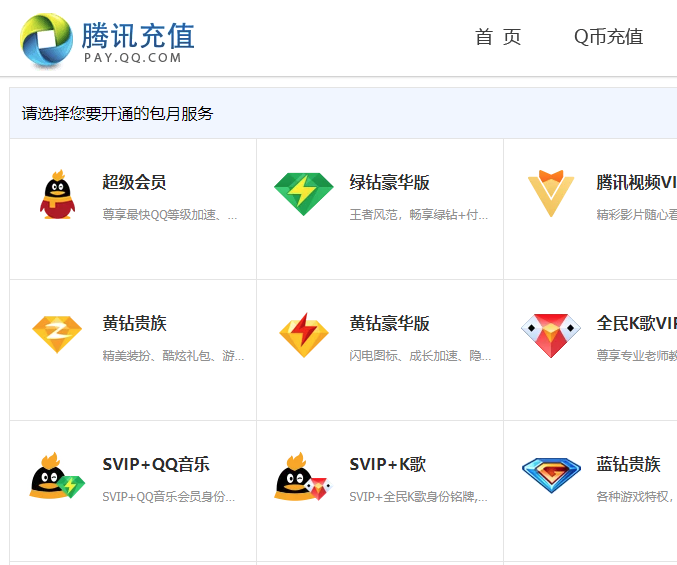Select the 蓝钻贵族 service title
Image resolution: width=677 pixels, height=565 pixels.
[628, 464]
